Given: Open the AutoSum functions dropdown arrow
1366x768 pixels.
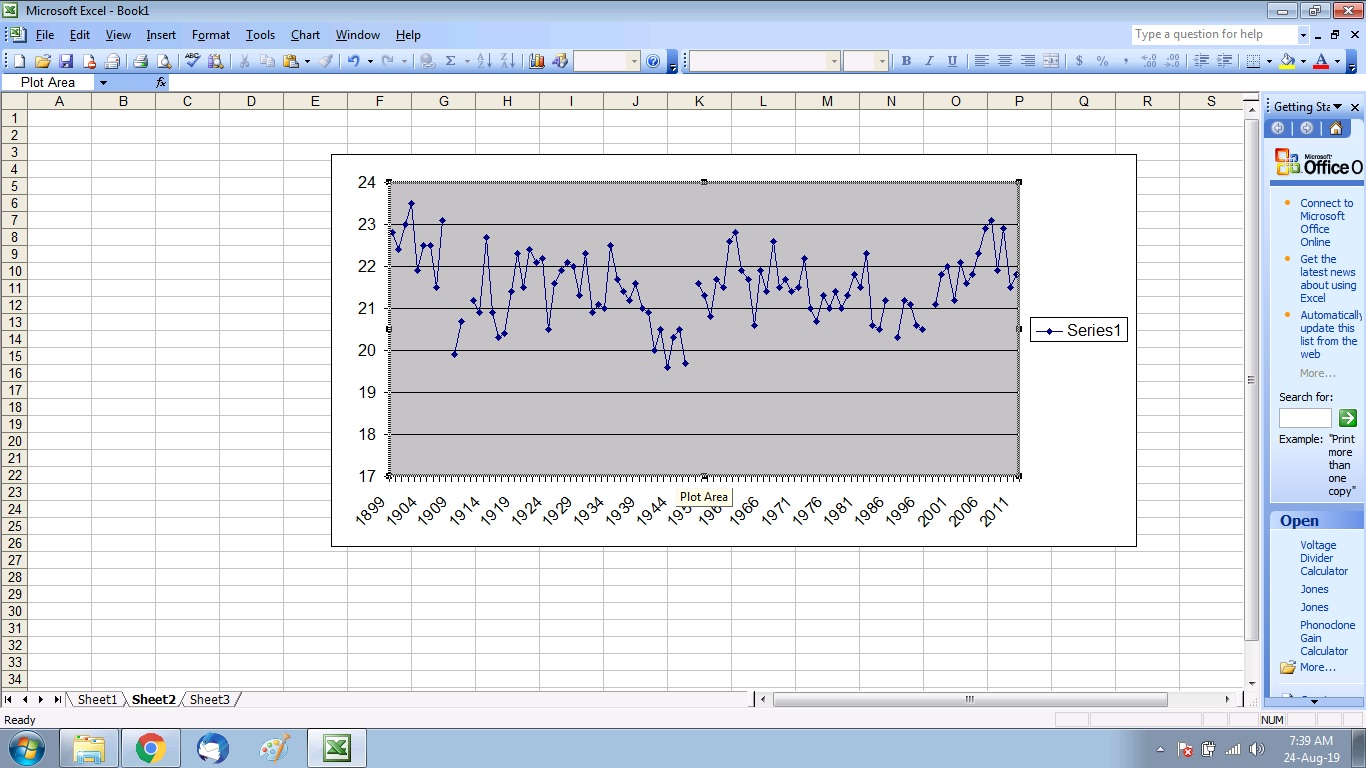Looking at the screenshot, I should point(467,61).
